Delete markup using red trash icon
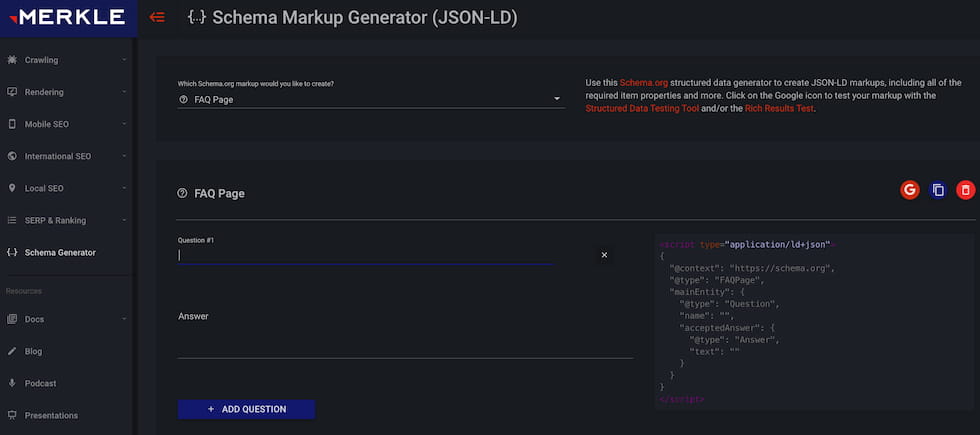This screenshot has height=435, width=980. 966,190
